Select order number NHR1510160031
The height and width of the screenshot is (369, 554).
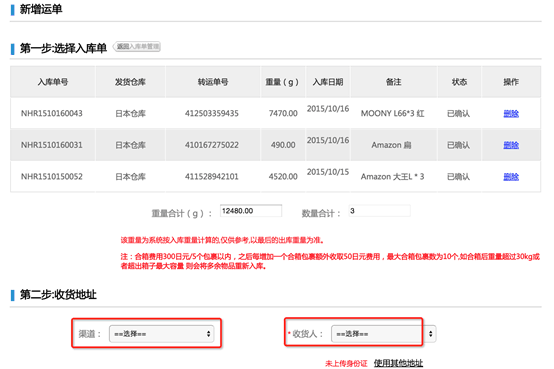pos(52,145)
